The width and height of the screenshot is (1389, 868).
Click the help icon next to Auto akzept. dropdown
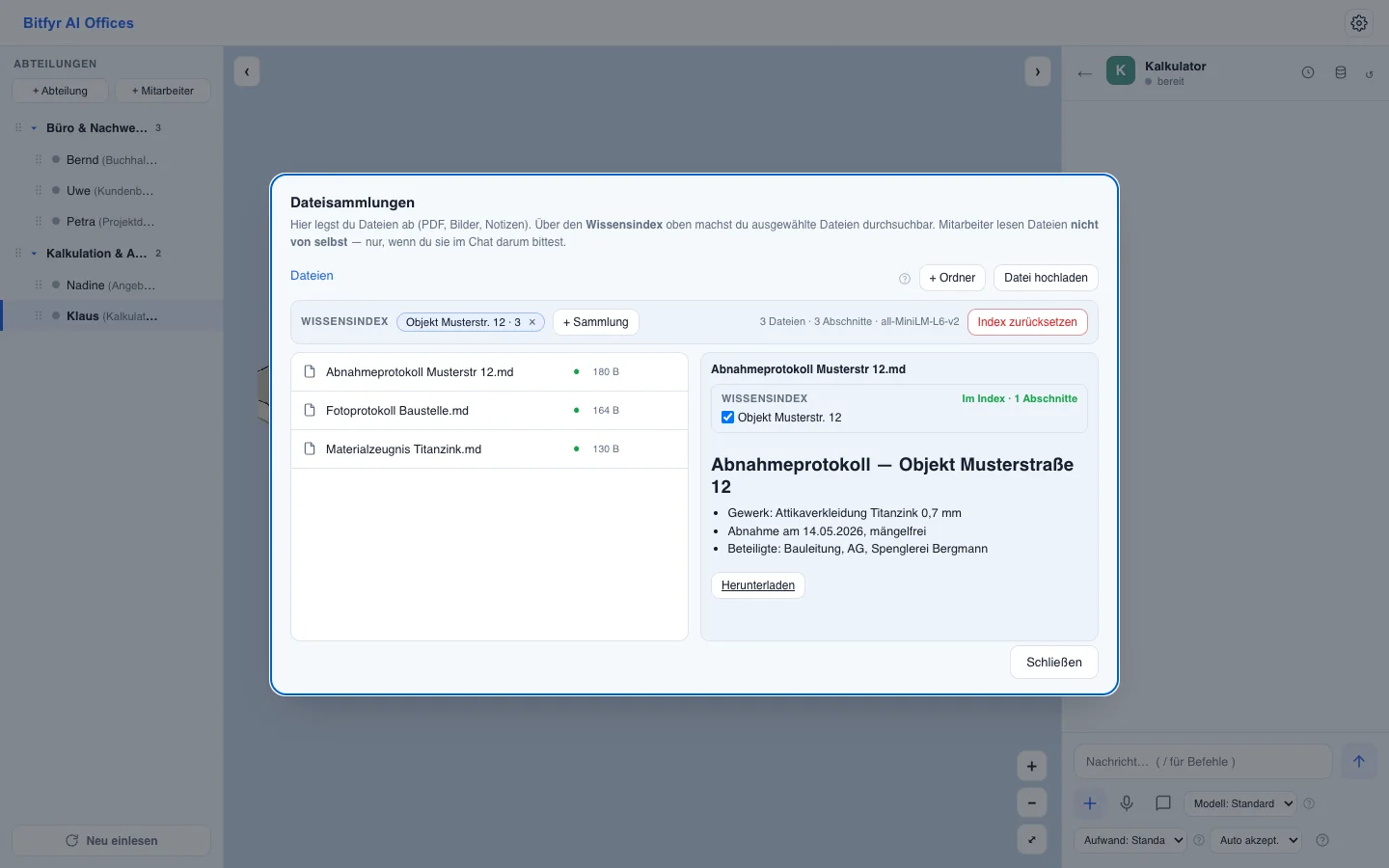coord(1322,840)
